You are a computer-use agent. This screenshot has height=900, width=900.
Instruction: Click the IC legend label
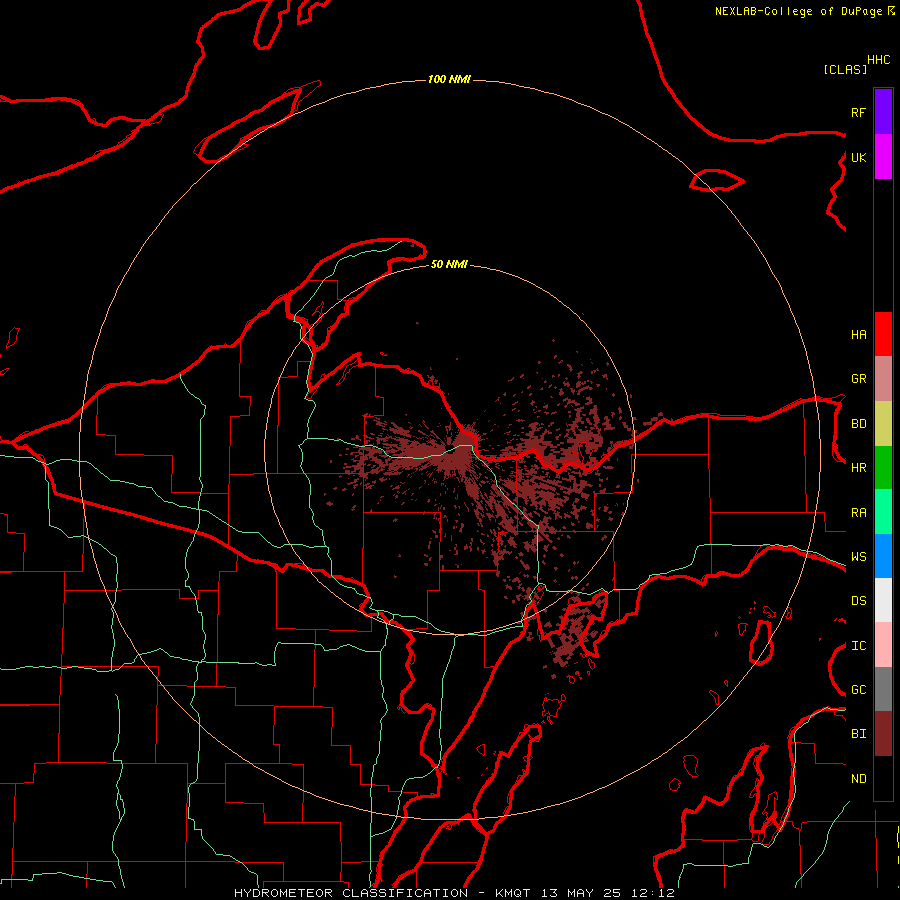(858, 646)
